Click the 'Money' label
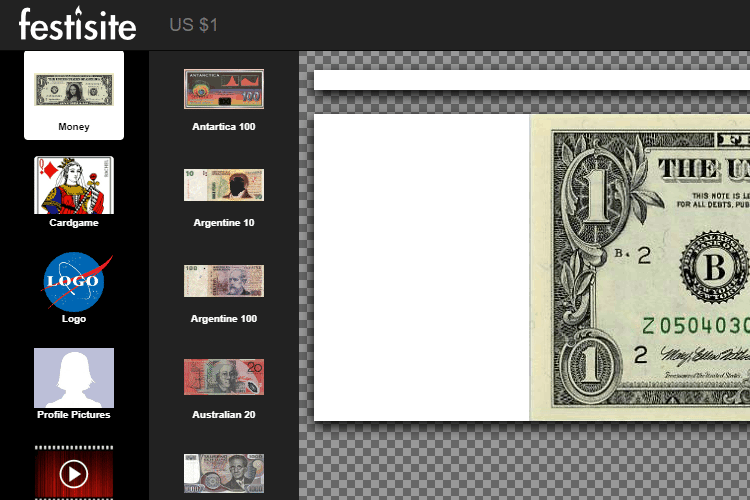 [x=74, y=127]
